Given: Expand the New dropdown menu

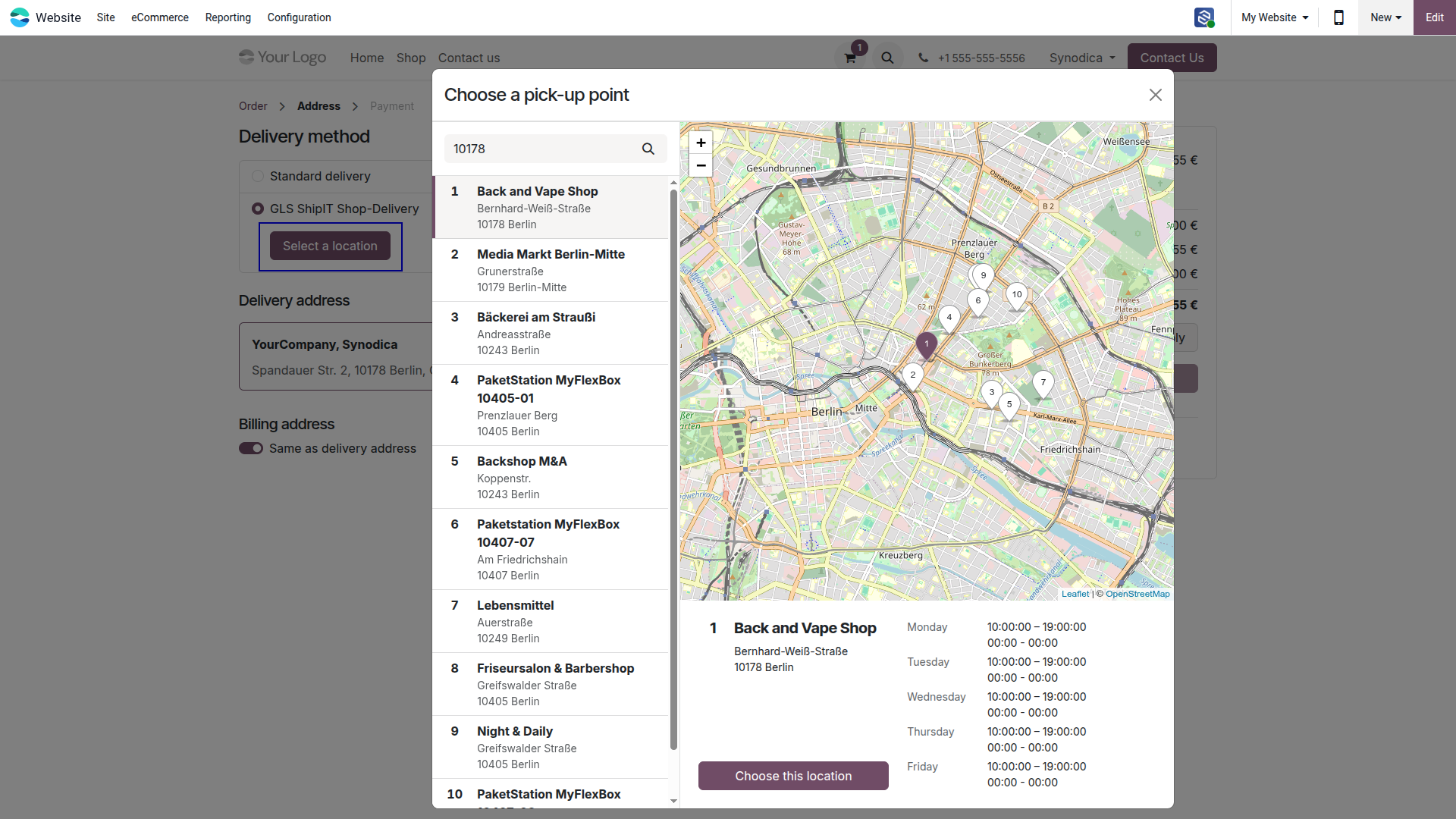Looking at the screenshot, I should [x=1385, y=17].
